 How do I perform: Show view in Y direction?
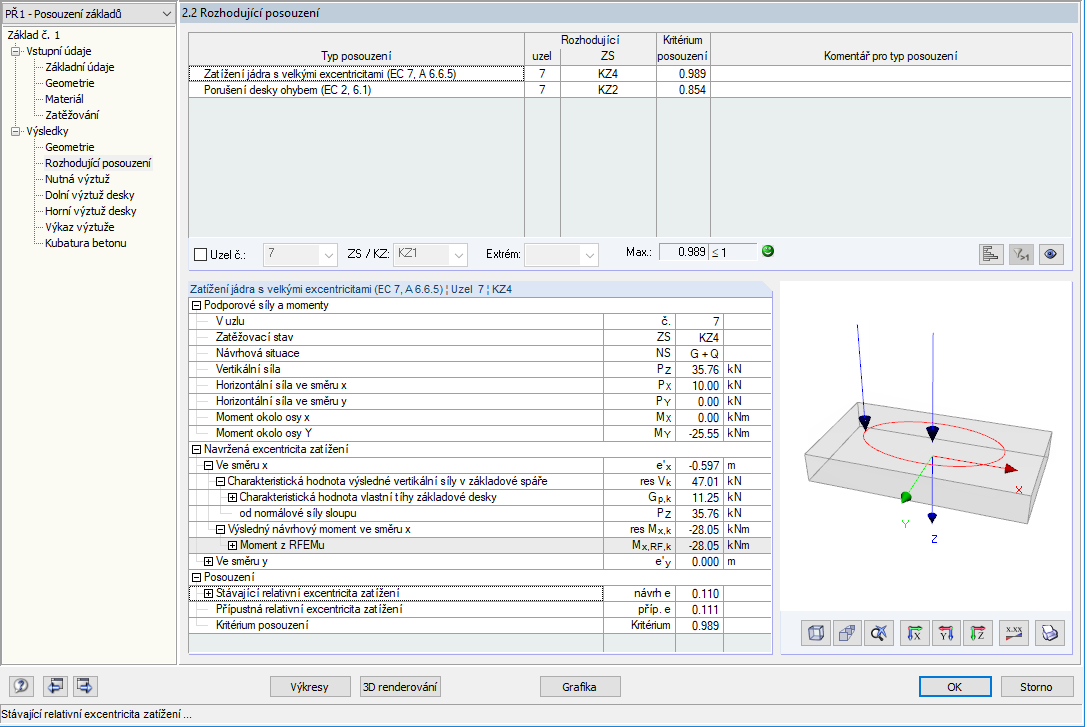(946, 633)
